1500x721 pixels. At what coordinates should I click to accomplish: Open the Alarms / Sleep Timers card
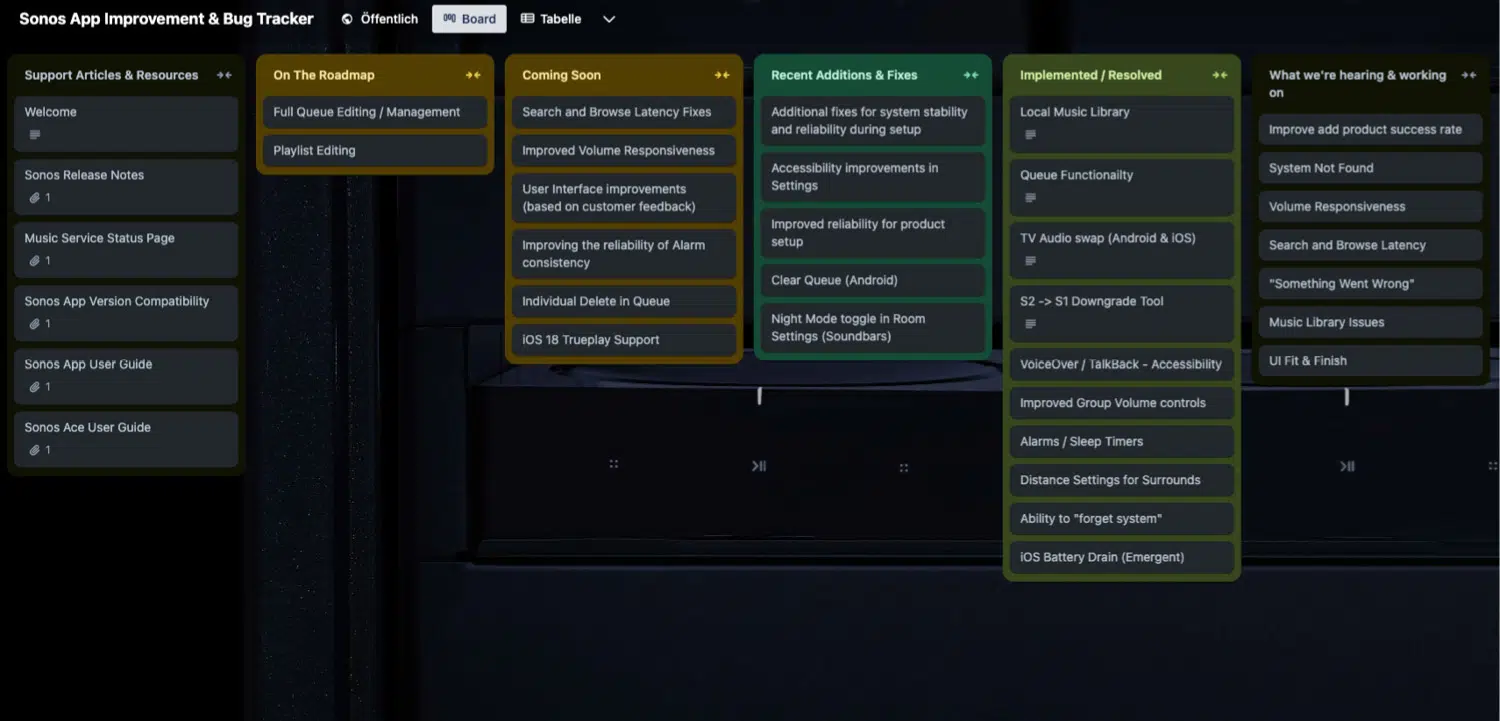1122,442
